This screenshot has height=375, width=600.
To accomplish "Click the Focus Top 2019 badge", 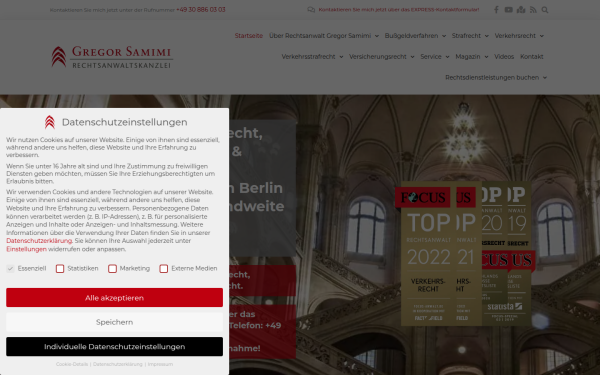I will click(520, 254).
